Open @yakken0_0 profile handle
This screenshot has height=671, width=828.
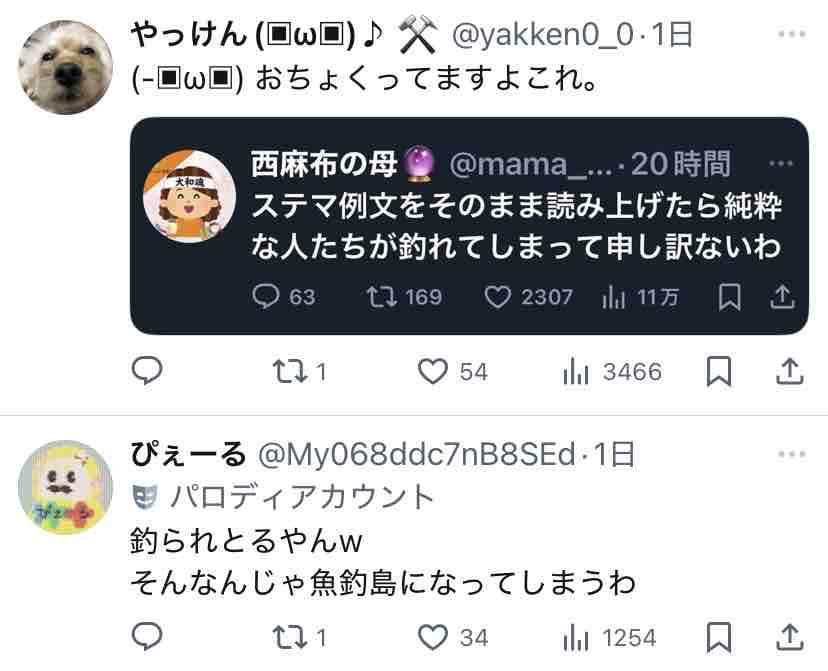click(543, 36)
